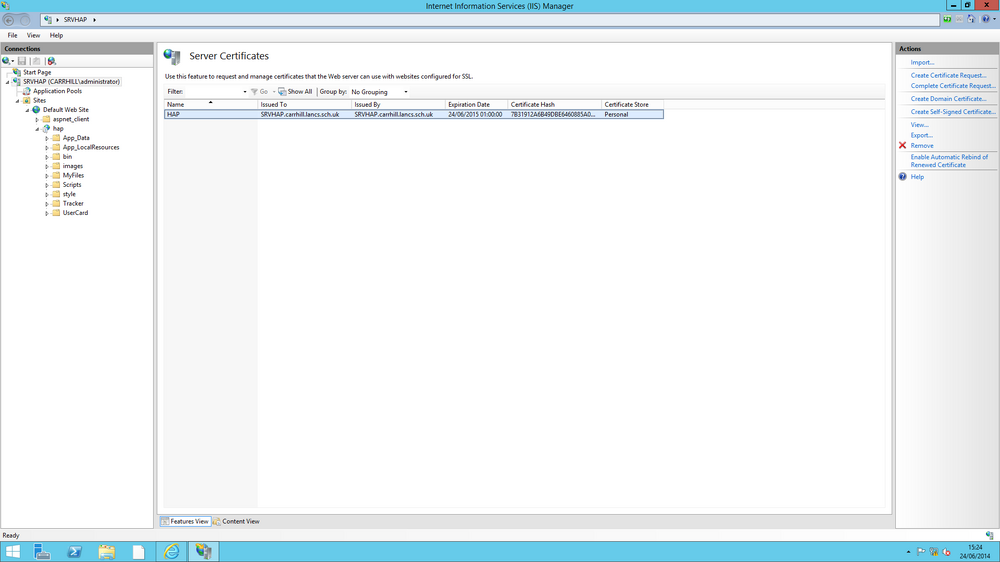Select the Scripts folder in tree
1000x562 pixels.
(x=71, y=185)
